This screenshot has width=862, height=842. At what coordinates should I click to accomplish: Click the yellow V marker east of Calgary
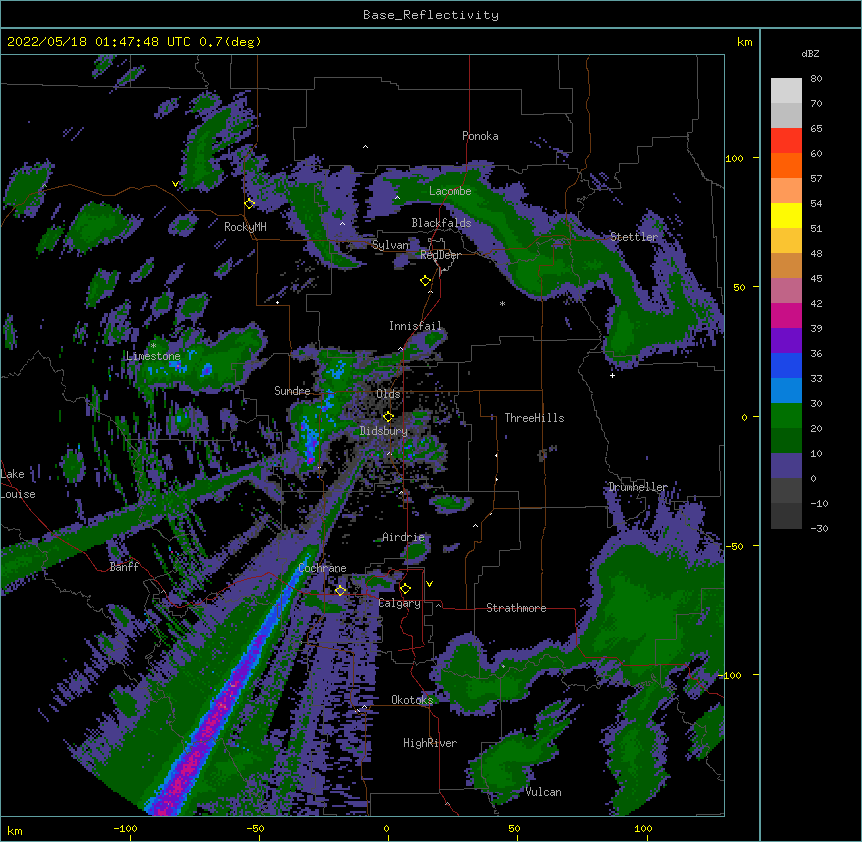click(429, 584)
